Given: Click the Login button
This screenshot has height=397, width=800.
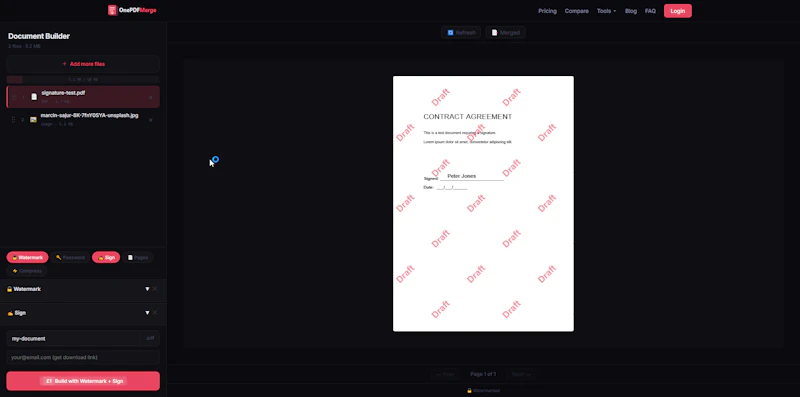Looking at the screenshot, I should [678, 11].
